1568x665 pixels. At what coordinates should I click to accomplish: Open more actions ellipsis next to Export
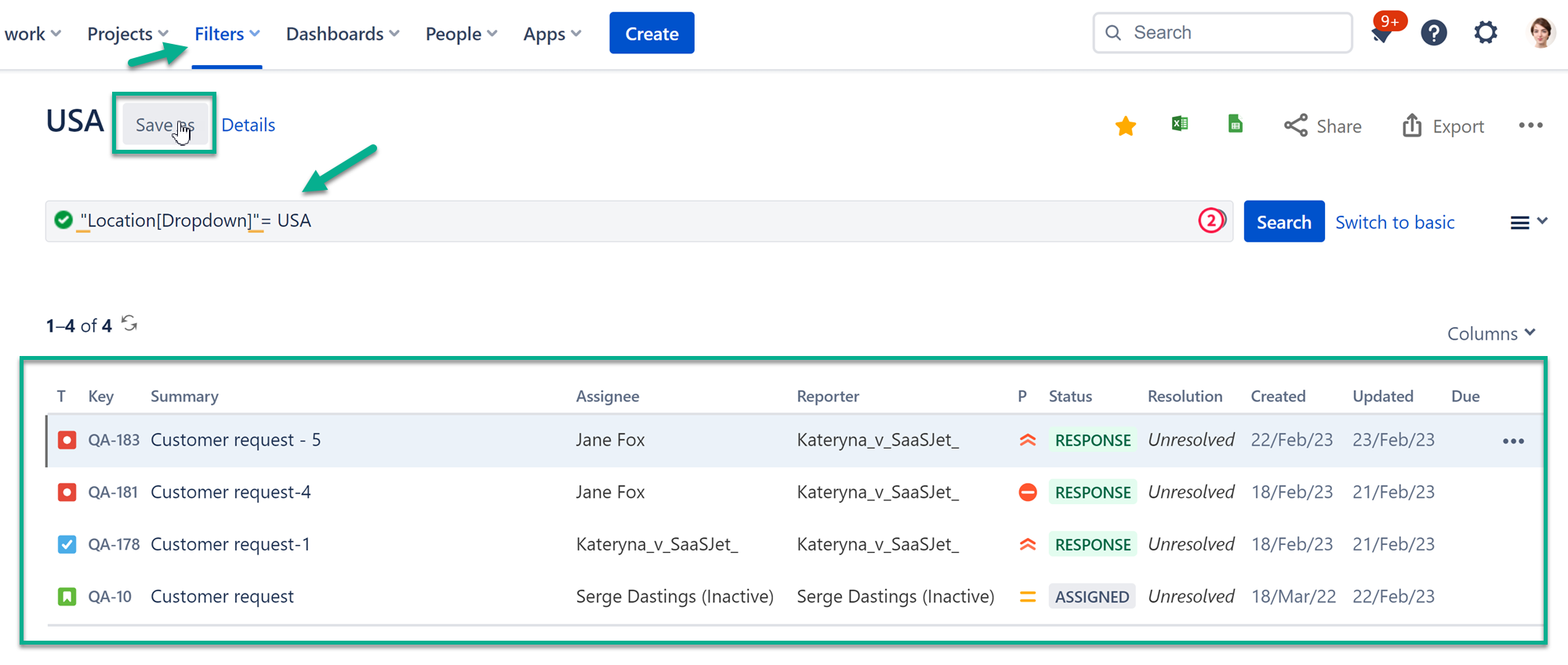click(x=1530, y=125)
